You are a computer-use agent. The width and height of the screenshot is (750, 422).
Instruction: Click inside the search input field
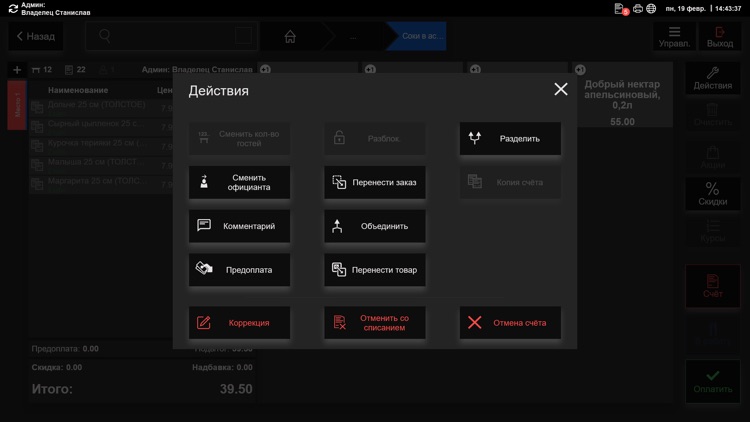(x=171, y=36)
